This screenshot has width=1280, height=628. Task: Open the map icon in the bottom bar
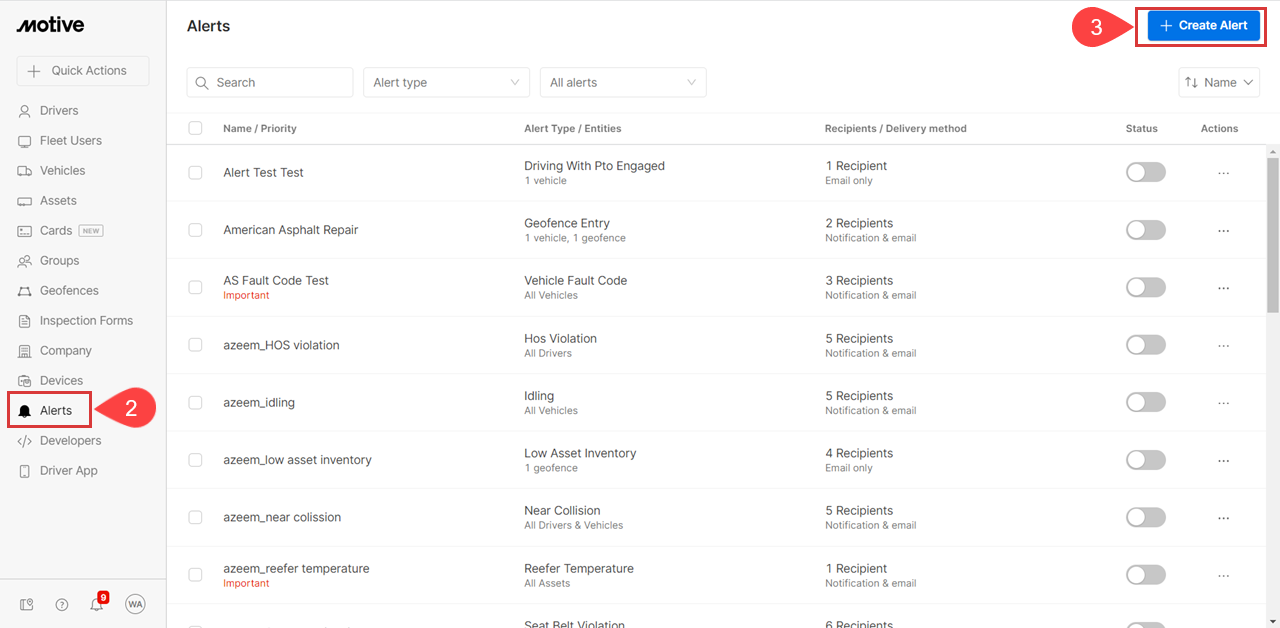(x=27, y=604)
